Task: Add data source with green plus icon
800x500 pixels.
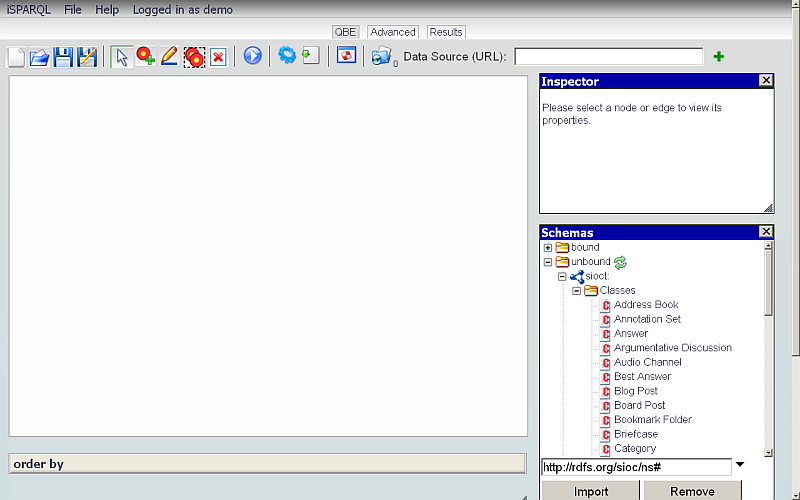Action: [x=719, y=57]
